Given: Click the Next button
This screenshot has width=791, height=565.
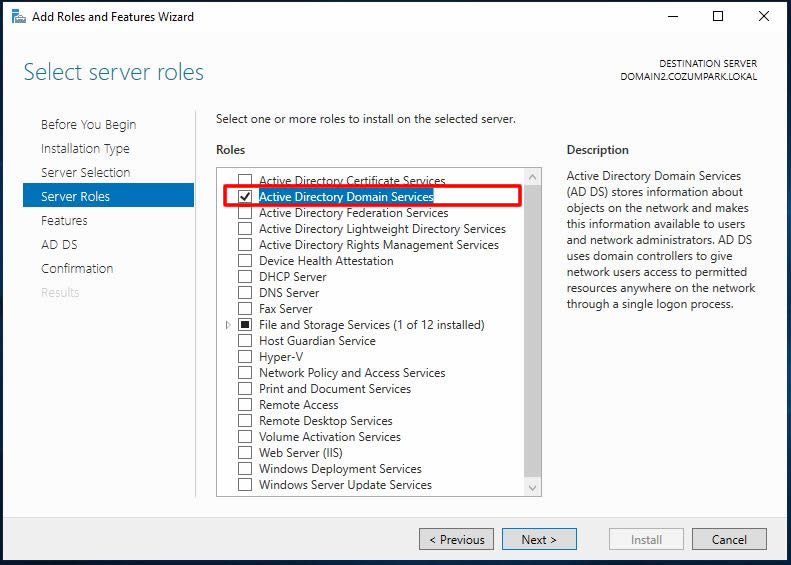Looking at the screenshot, I should [x=539, y=539].
